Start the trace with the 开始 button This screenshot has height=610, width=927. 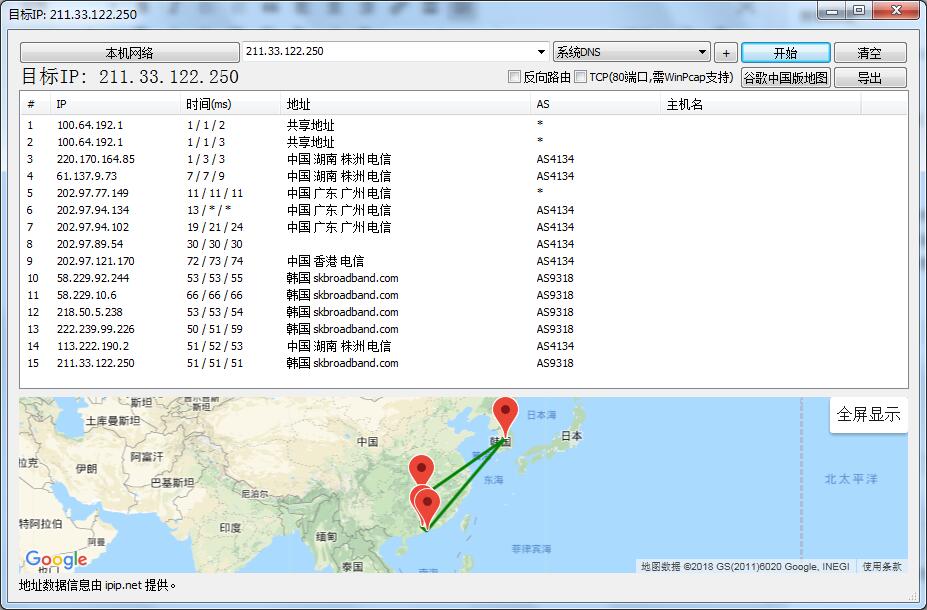click(785, 53)
